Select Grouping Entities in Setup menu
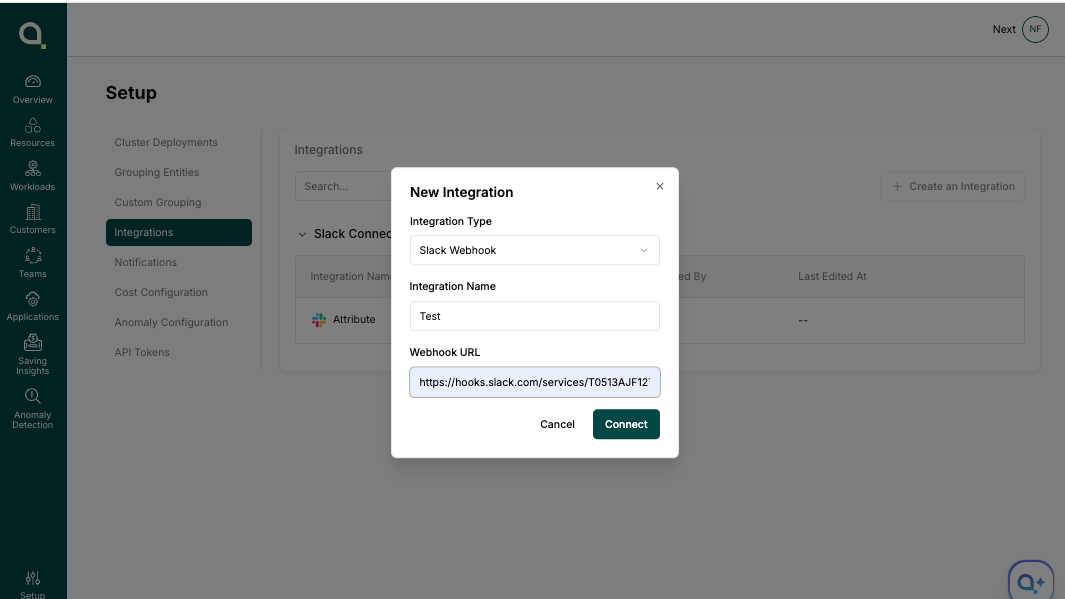This screenshot has width=1065, height=599. coord(157,173)
